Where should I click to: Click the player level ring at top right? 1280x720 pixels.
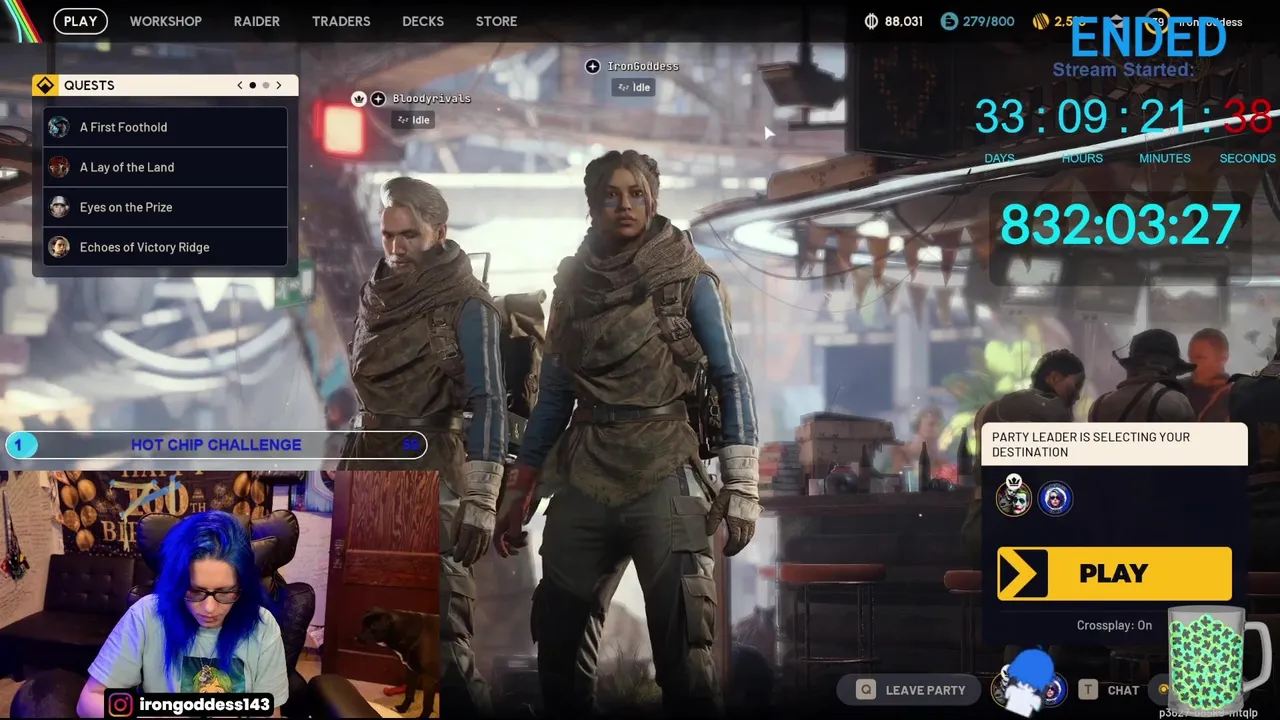click(1157, 21)
